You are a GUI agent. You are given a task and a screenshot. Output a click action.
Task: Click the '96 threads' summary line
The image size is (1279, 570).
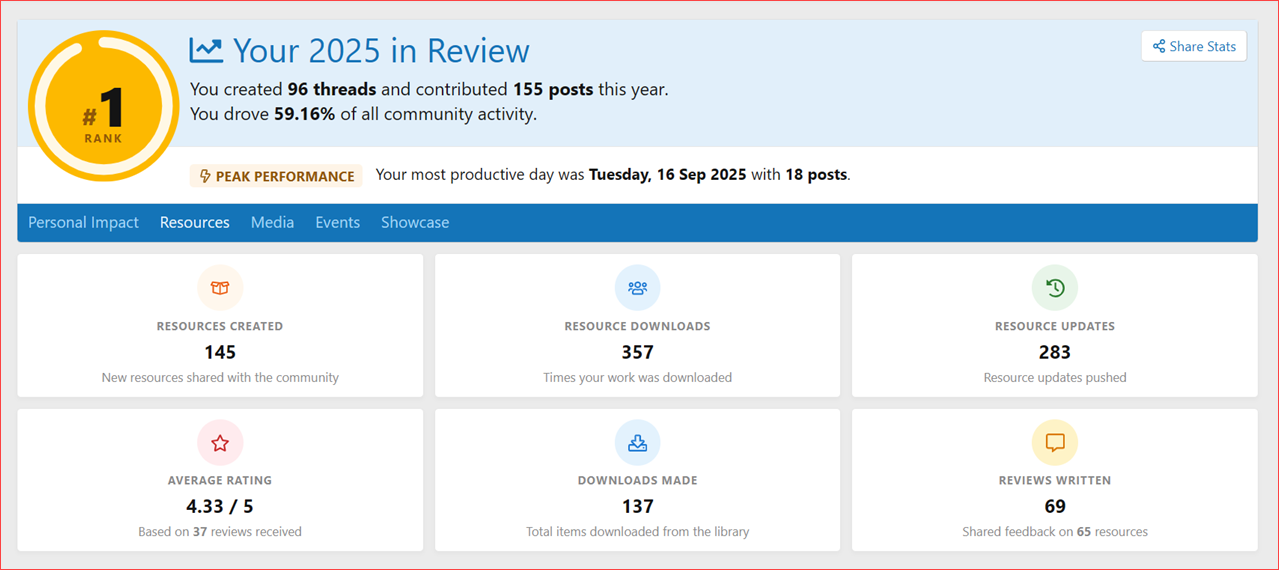coord(429,89)
